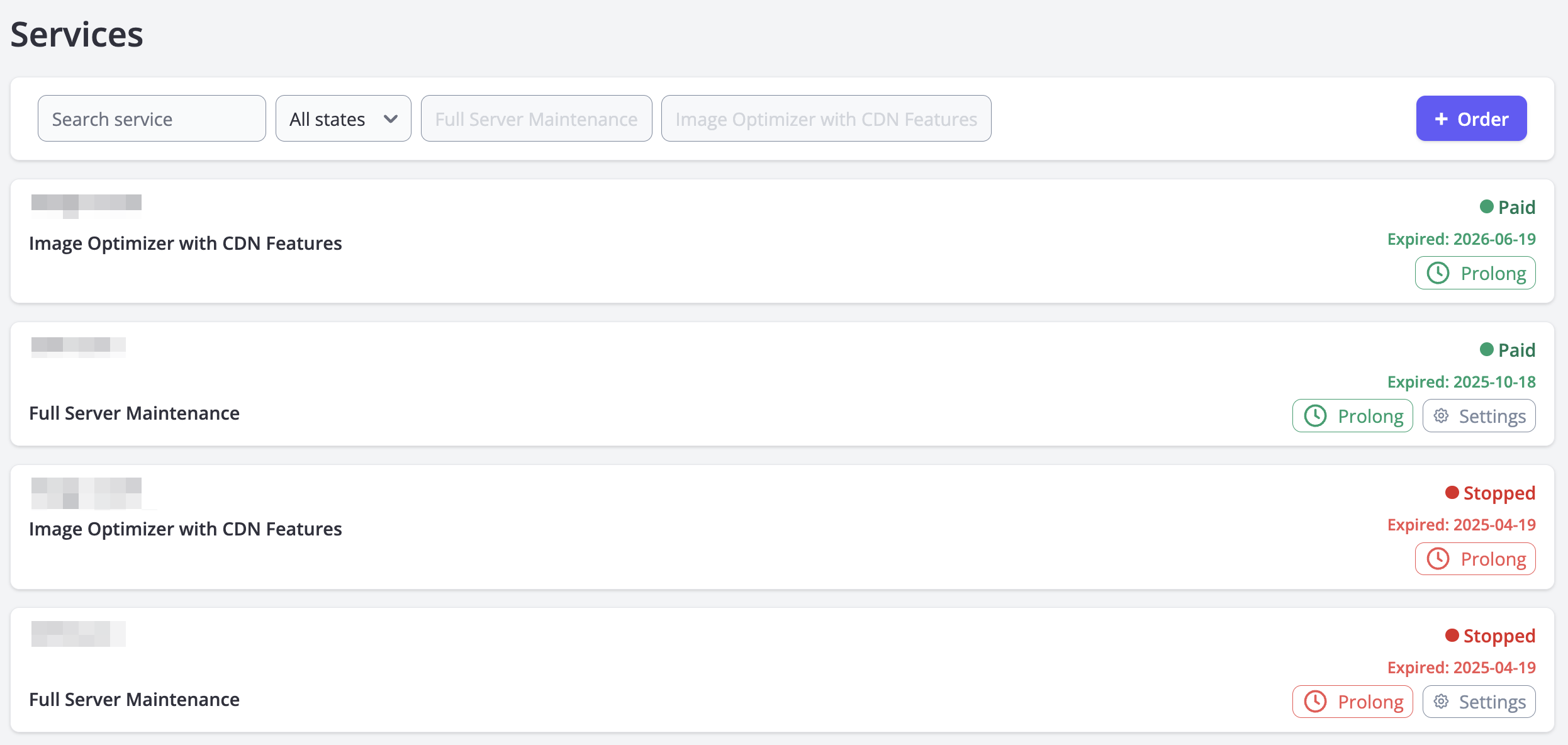Click the chevron arrow in All states selector
1568x745 pixels.
[391, 119]
